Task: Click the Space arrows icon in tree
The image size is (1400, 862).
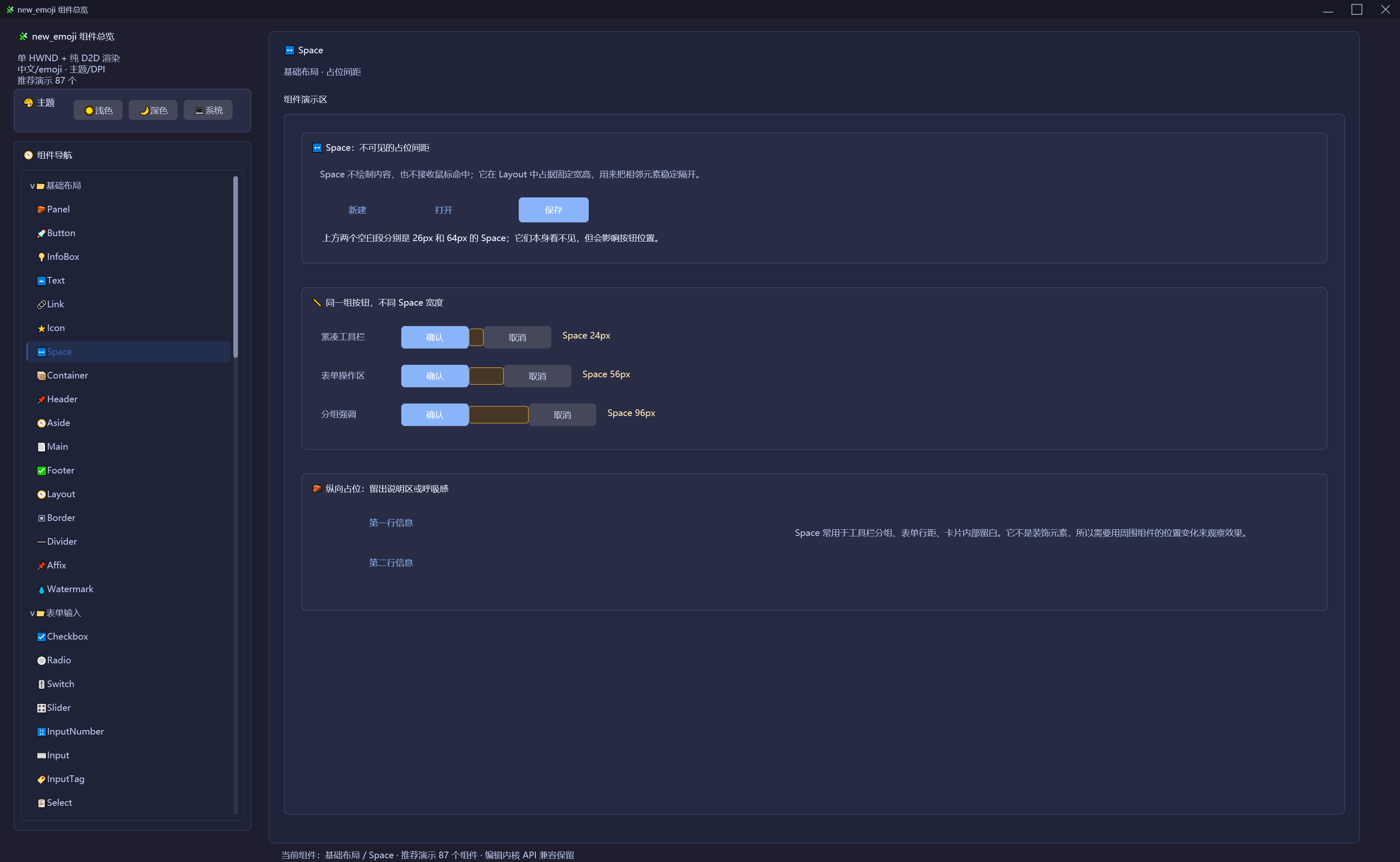Action: (x=41, y=352)
